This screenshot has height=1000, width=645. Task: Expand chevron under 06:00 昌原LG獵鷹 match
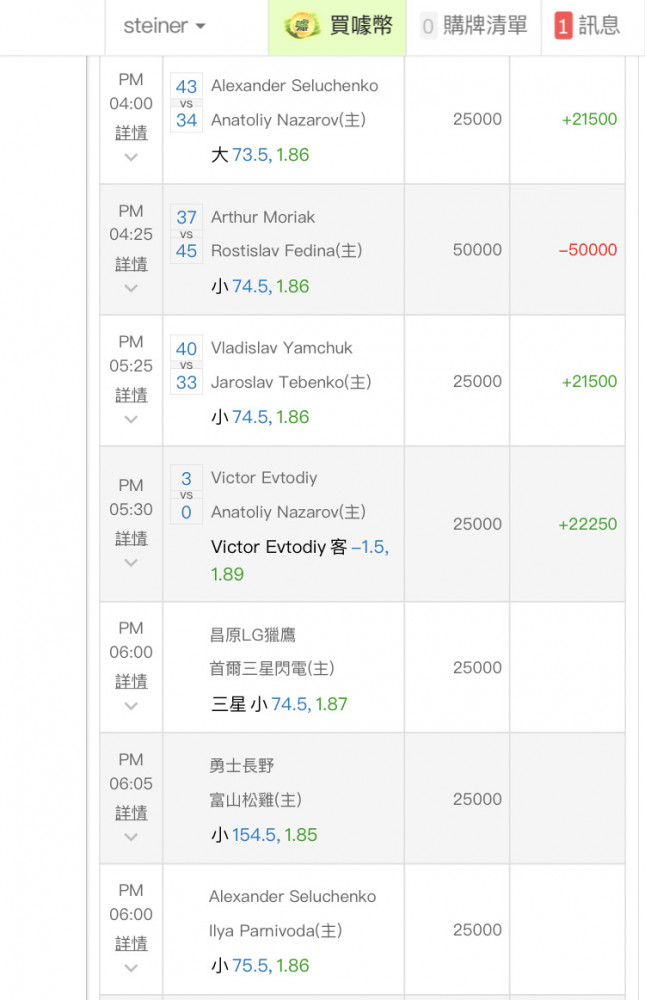[x=131, y=705]
